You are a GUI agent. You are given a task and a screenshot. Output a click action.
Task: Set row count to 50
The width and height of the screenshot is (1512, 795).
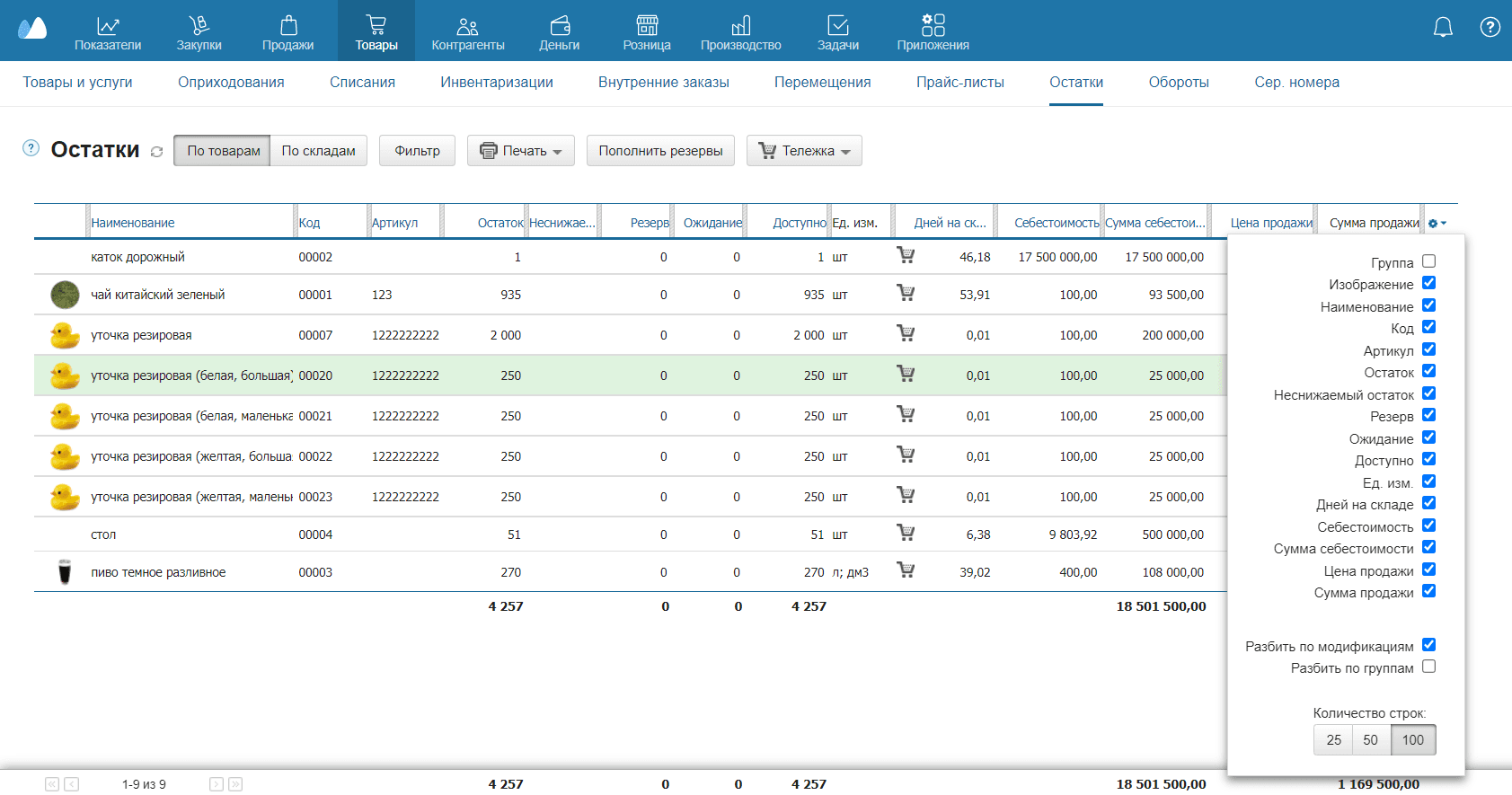(x=1370, y=740)
